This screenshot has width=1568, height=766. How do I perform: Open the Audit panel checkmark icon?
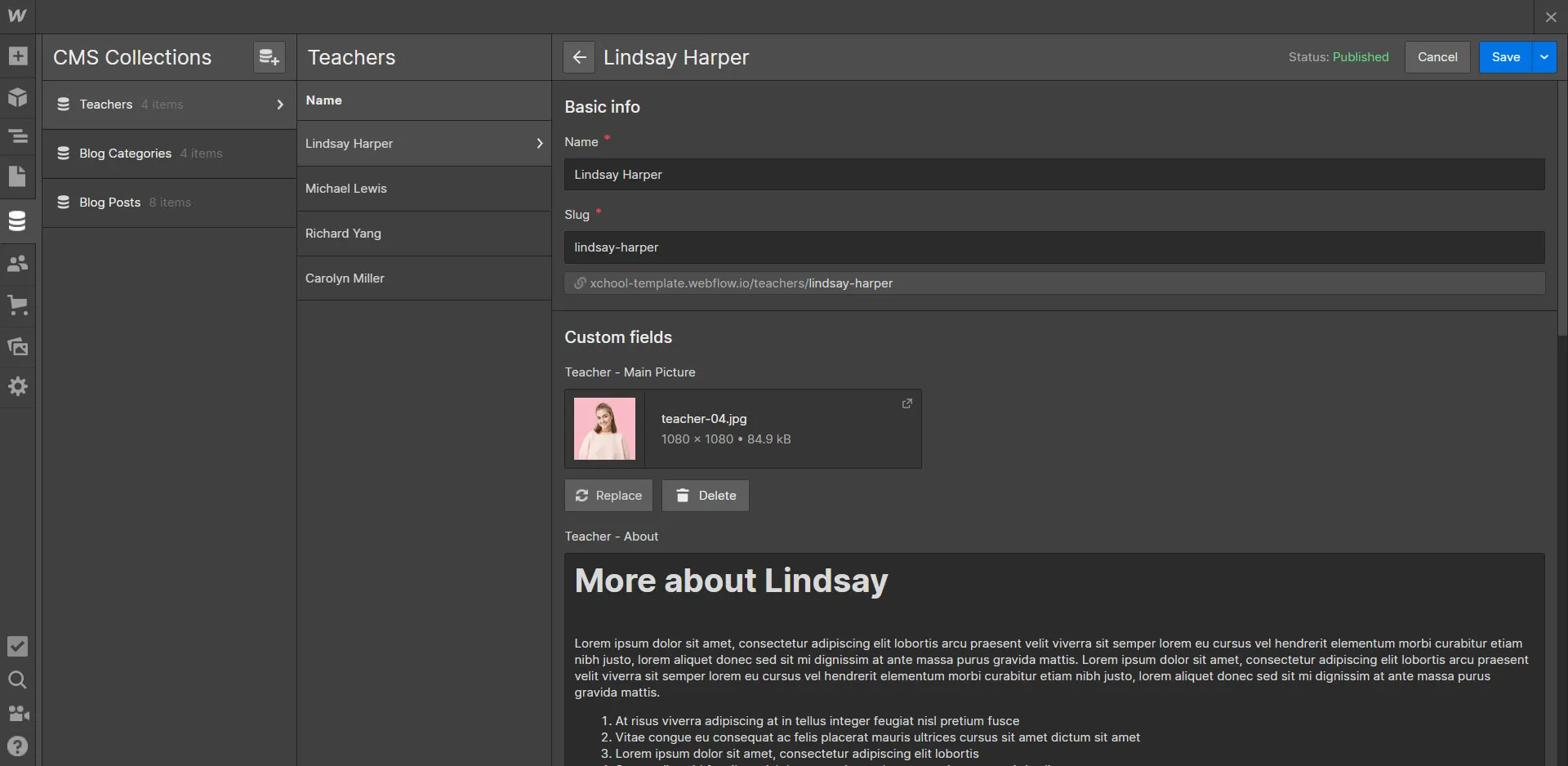[x=18, y=646]
